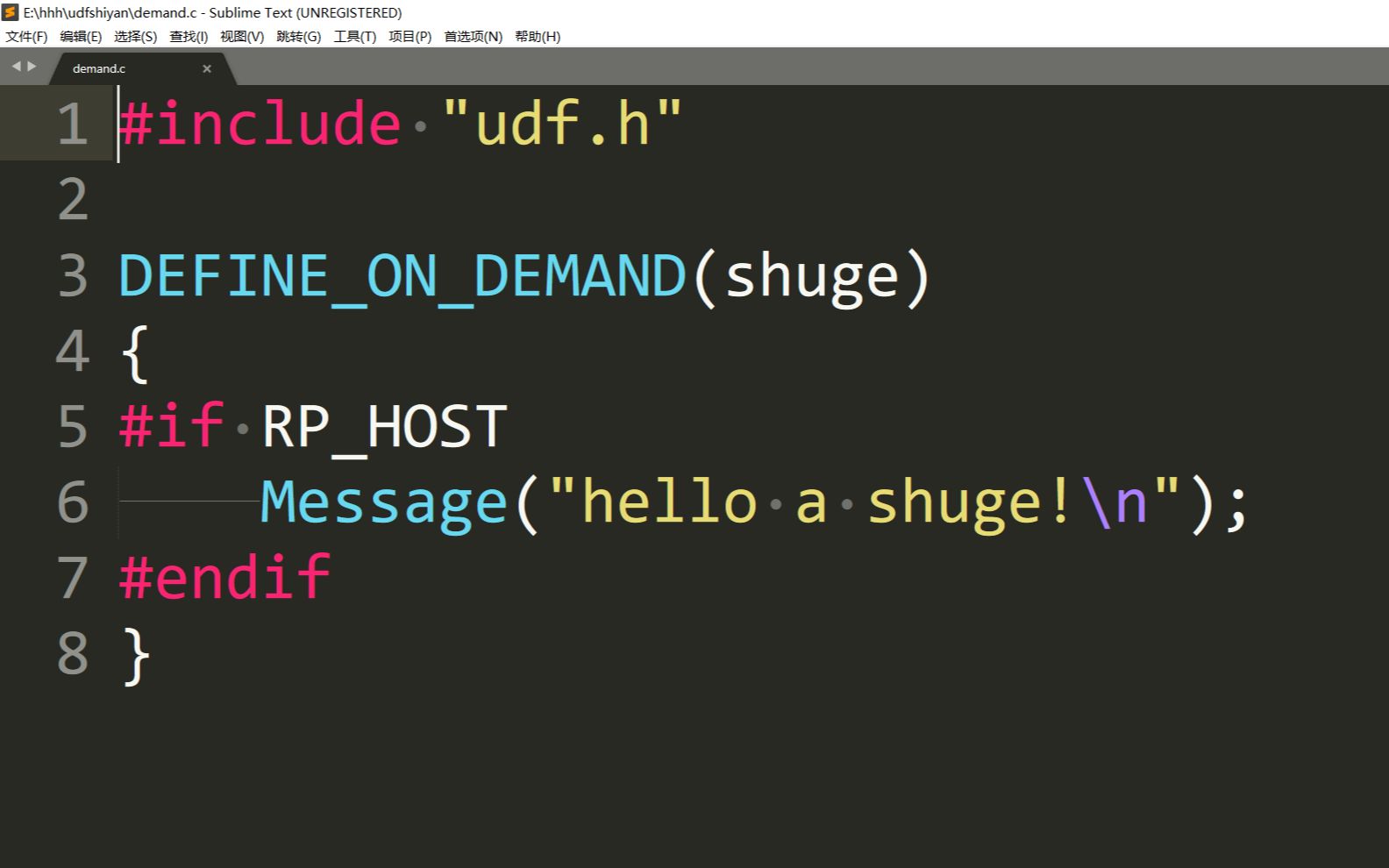Open the 工具(T) menu
Viewport: 1389px width, 868px height.
click(x=354, y=36)
